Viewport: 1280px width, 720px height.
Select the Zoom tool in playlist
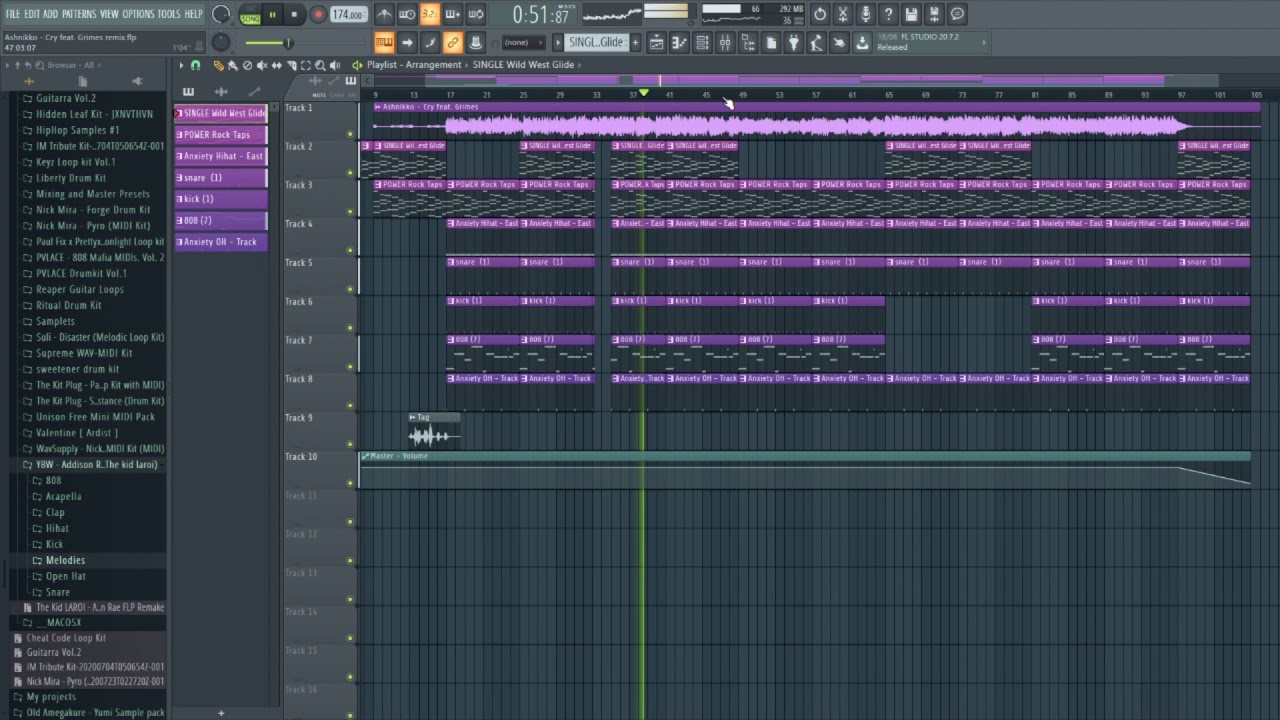point(320,65)
